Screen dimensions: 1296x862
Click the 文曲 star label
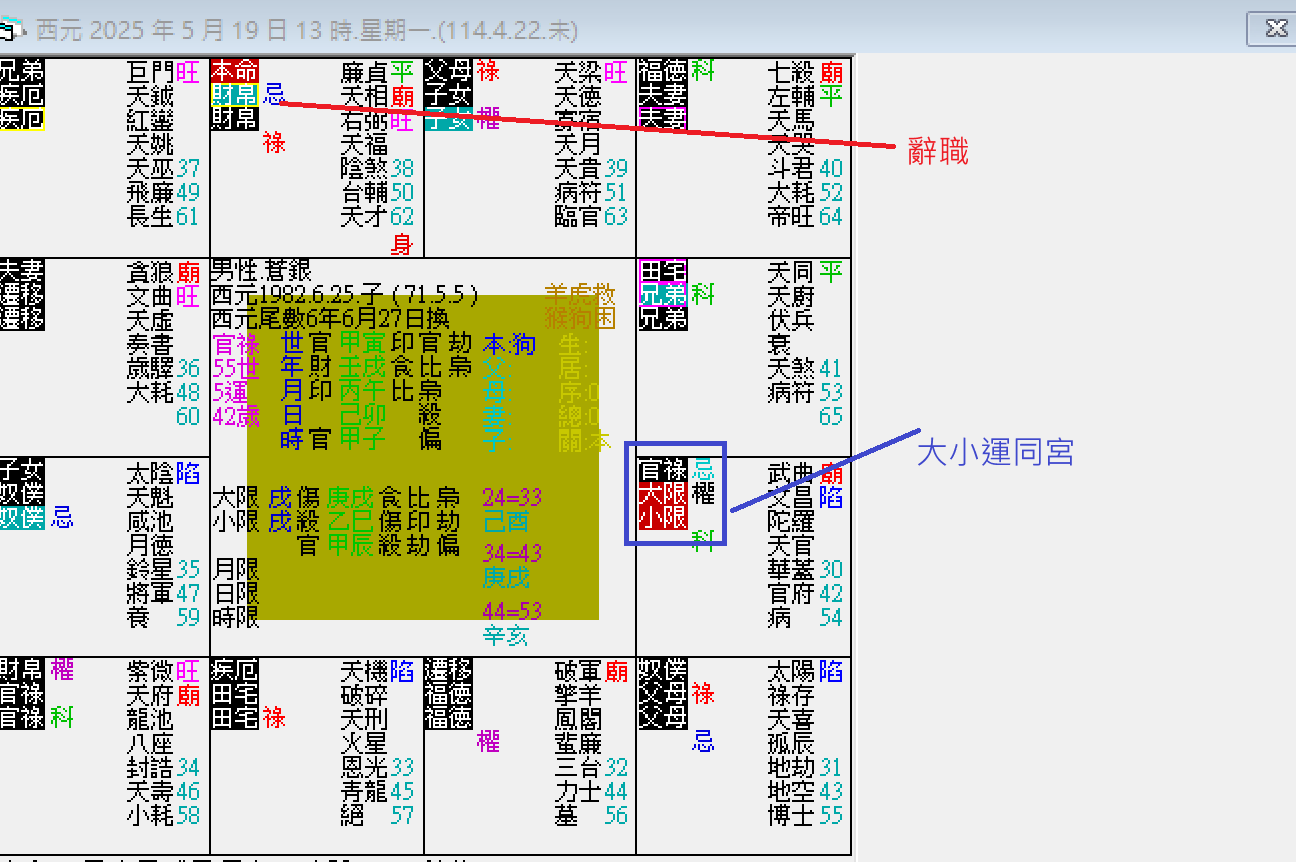pyautogui.click(x=150, y=297)
